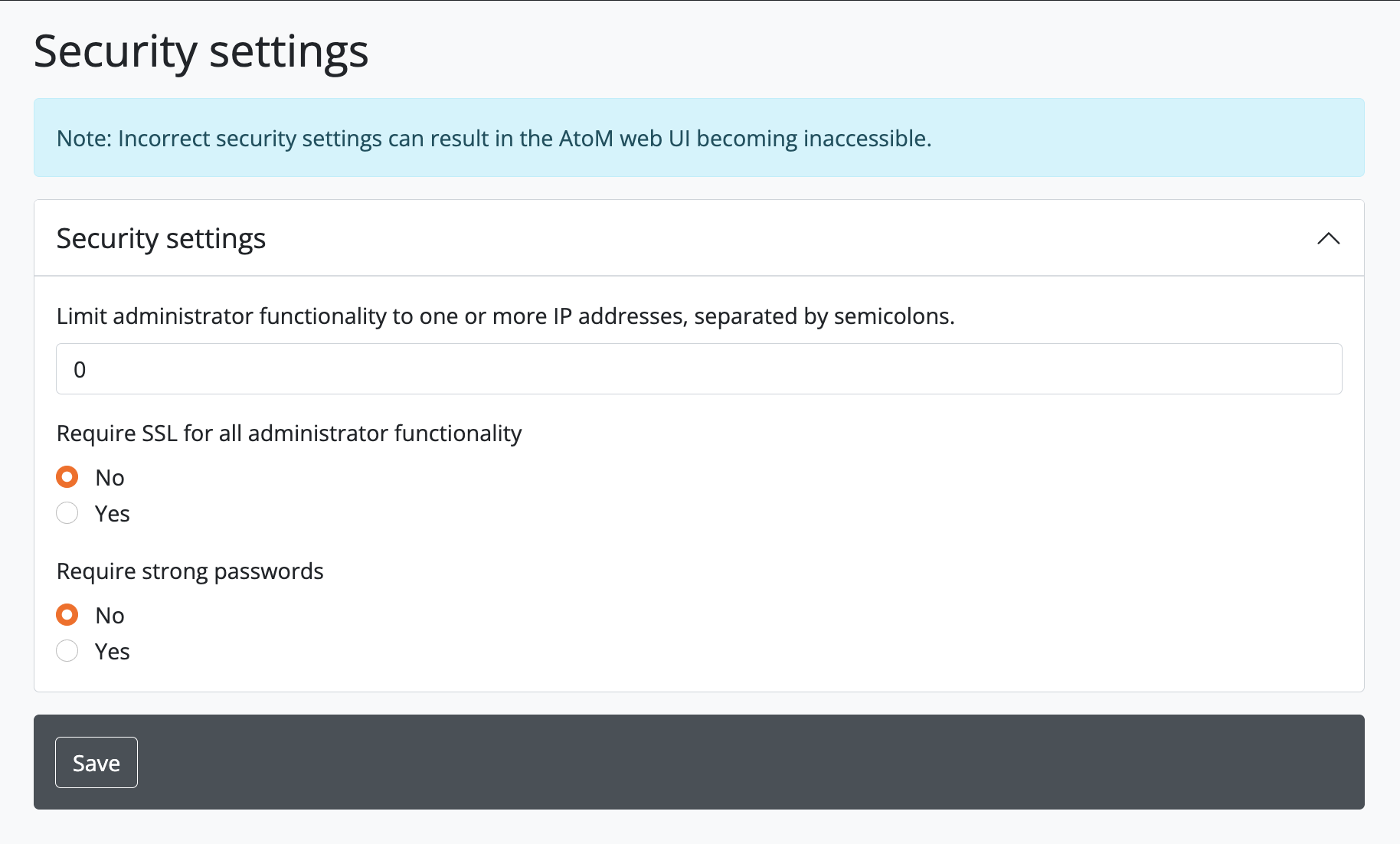Select the Yes radio for strong passwords
Screen dimensions: 1400x844
coord(67,651)
